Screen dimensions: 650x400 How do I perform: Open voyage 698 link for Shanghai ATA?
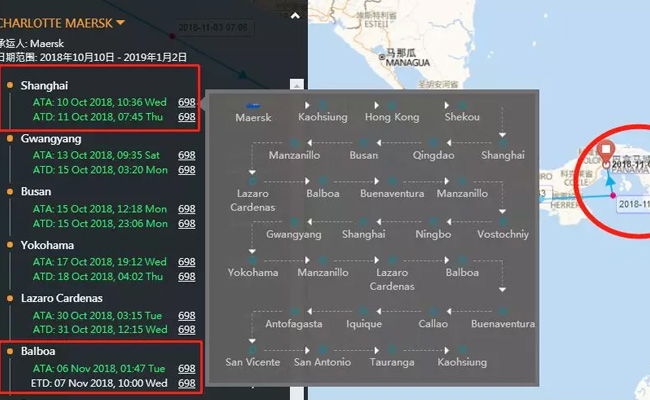(187, 102)
